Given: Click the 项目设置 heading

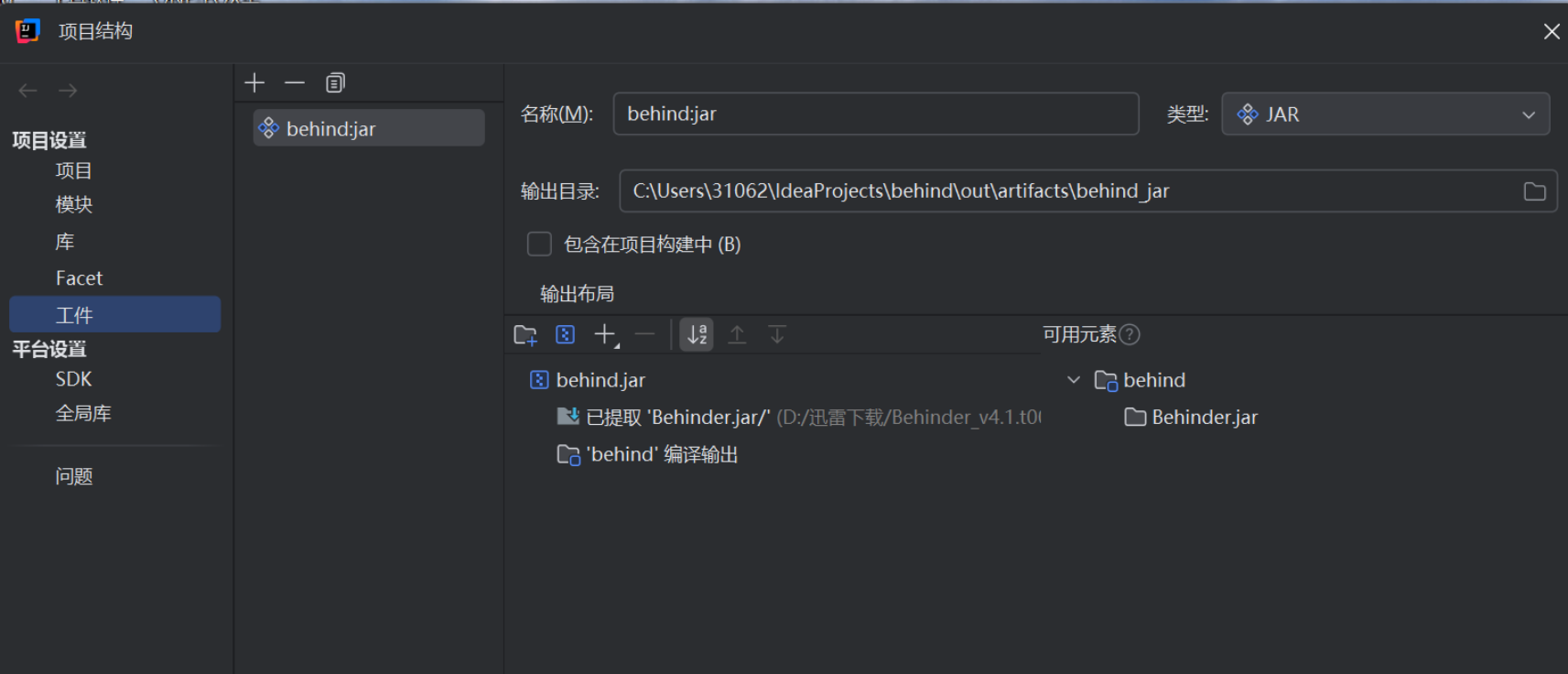Looking at the screenshot, I should click(x=49, y=140).
